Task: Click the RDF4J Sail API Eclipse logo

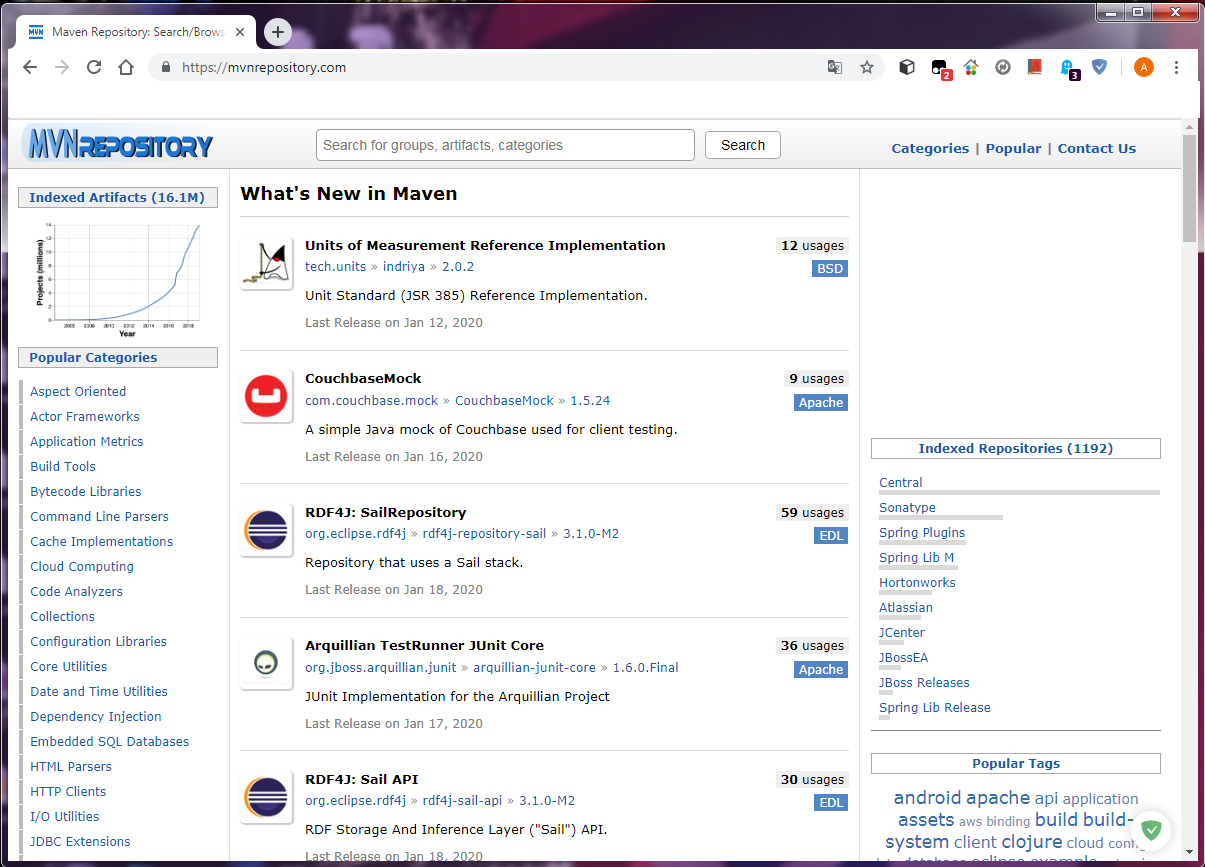Action: click(266, 798)
